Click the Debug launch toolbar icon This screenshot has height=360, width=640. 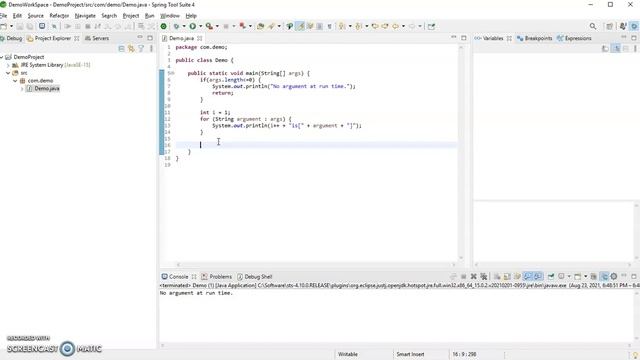click(x=176, y=27)
